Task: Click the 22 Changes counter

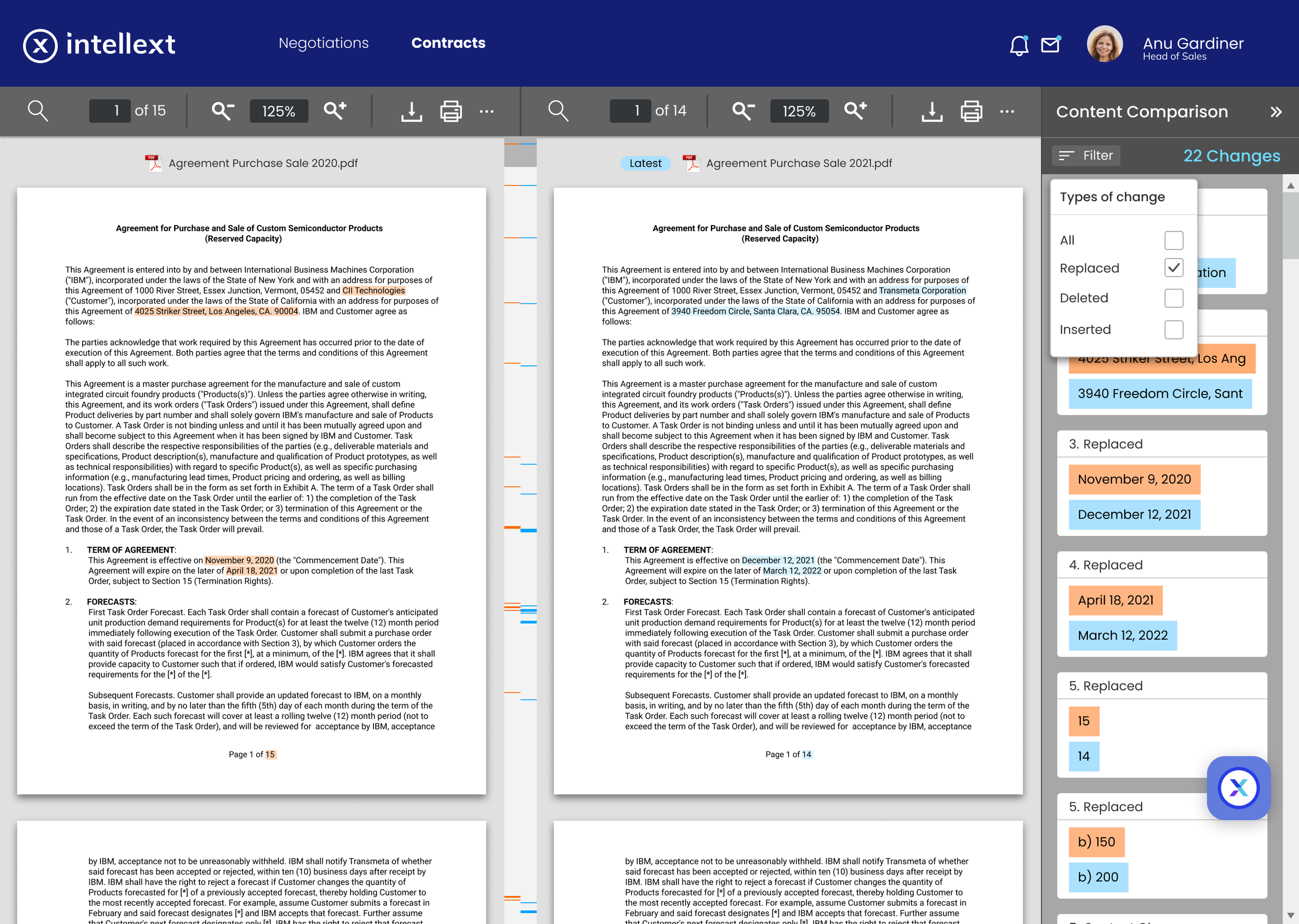Action: click(1231, 155)
